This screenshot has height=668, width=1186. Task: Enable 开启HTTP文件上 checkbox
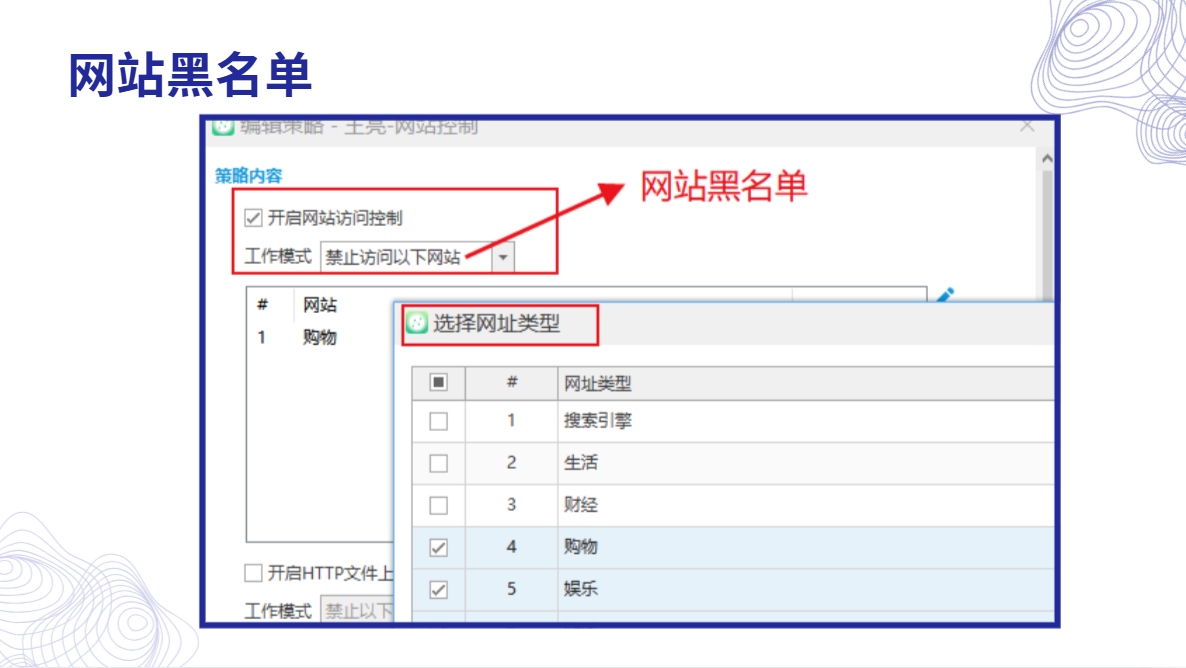253,573
